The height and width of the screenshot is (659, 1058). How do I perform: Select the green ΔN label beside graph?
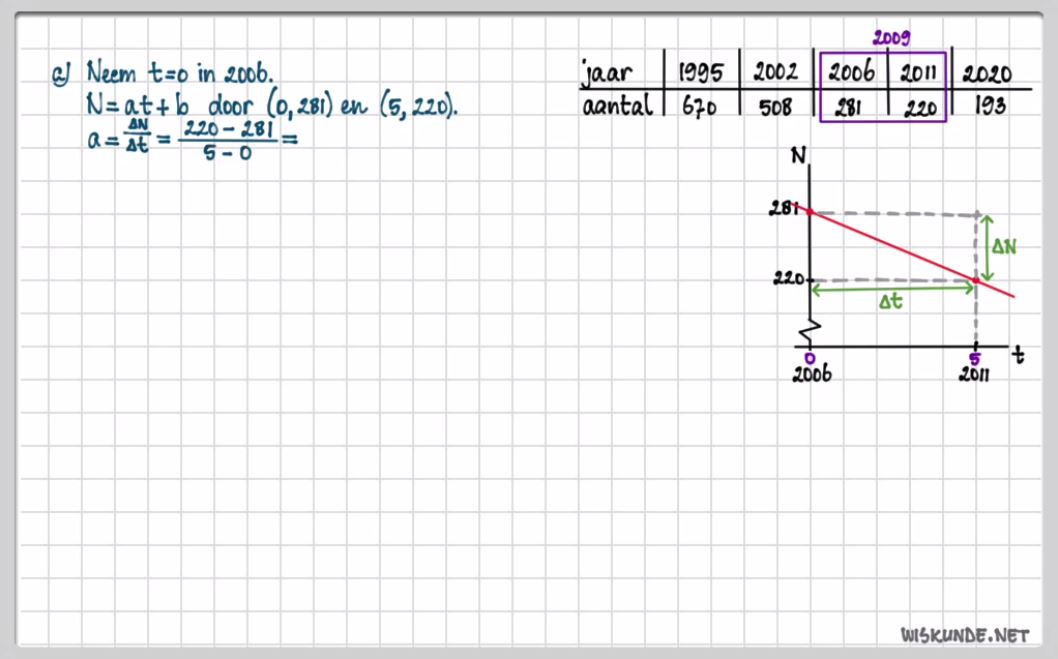click(x=1003, y=246)
